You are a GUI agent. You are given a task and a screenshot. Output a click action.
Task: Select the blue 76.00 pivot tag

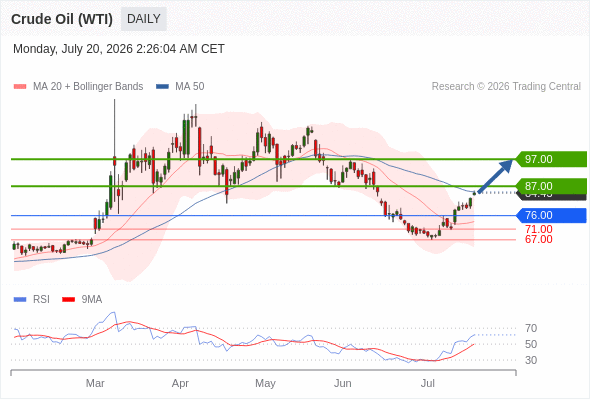(551, 216)
